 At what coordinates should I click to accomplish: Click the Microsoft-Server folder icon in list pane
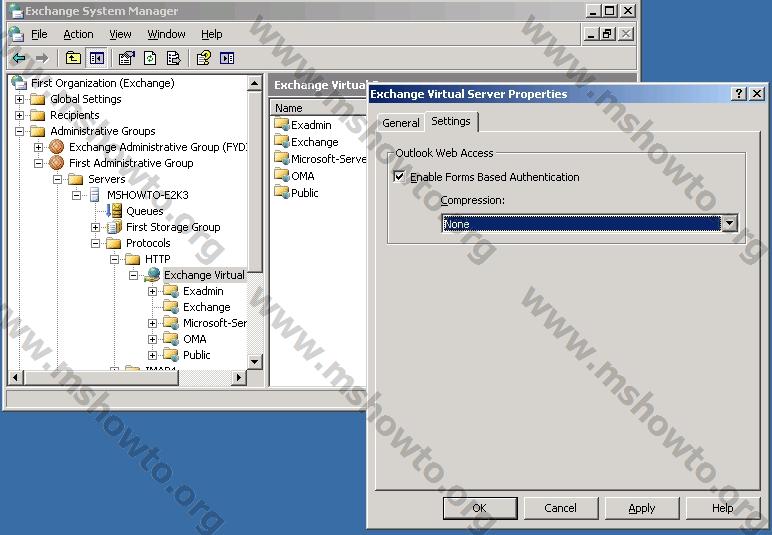pyautogui.click(x=281, y=158)
